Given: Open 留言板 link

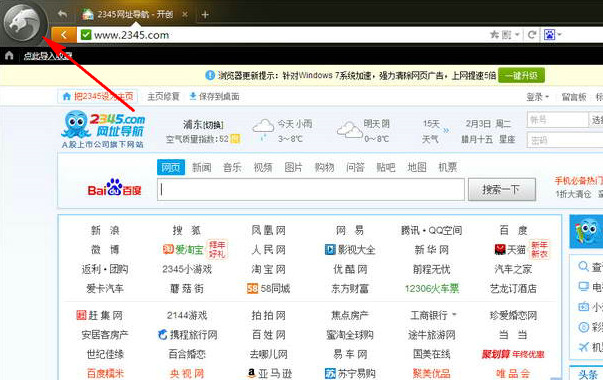Looking at the screenshot, I should point(574,97).
